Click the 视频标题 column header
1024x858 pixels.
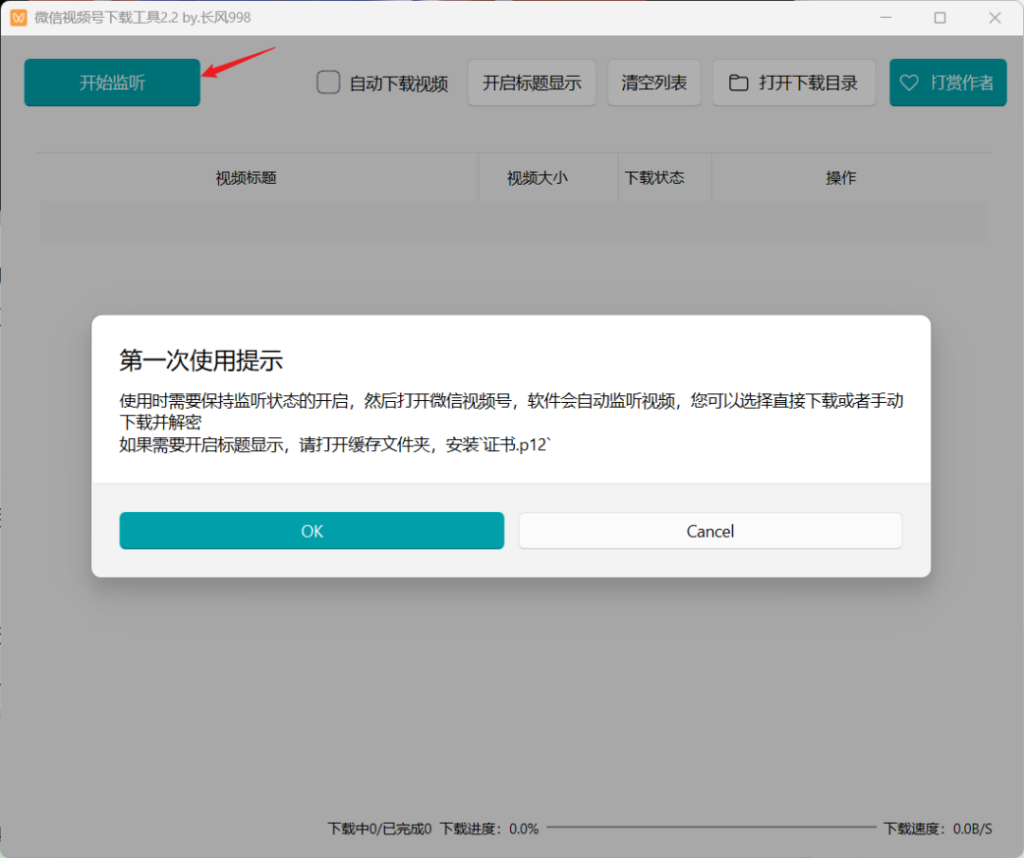pos(244,177)
